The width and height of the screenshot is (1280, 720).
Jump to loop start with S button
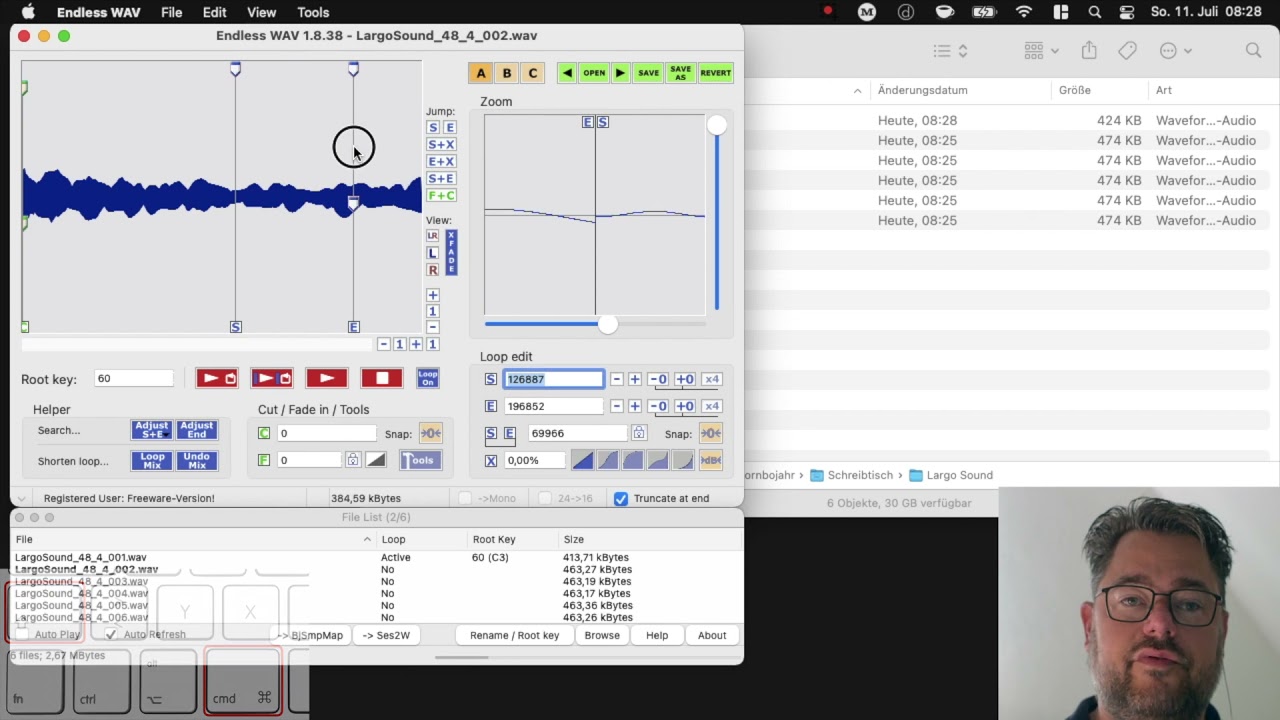click(433, 128)
